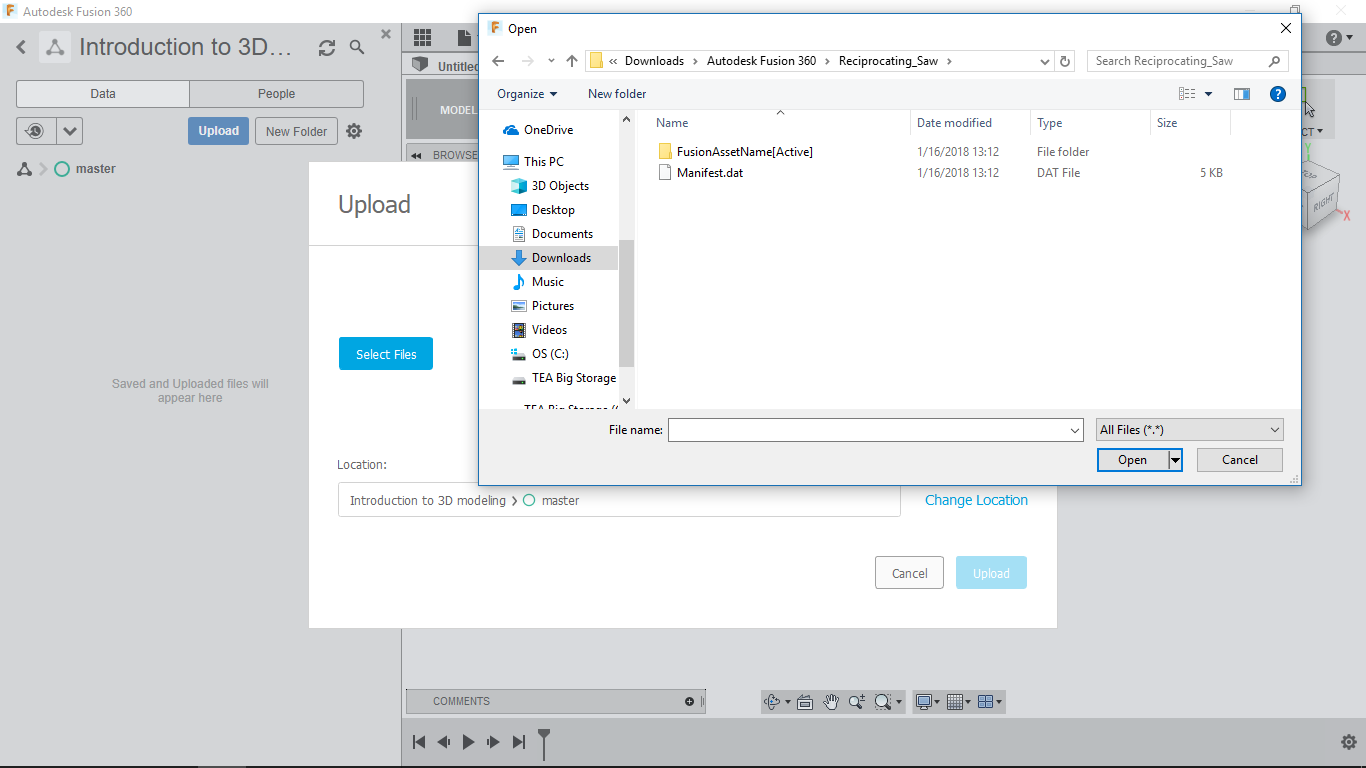Screen dimensions: 1366x768
Task: Close the data panel with the X
Action: pos(386,34)
